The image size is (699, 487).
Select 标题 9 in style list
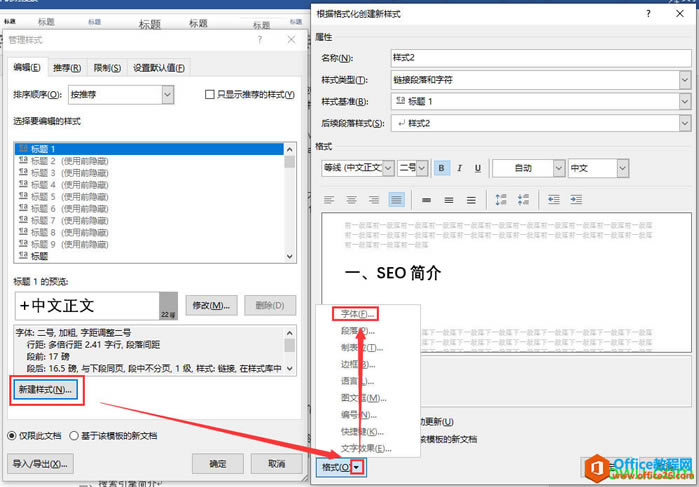click(x=149, y=244)
